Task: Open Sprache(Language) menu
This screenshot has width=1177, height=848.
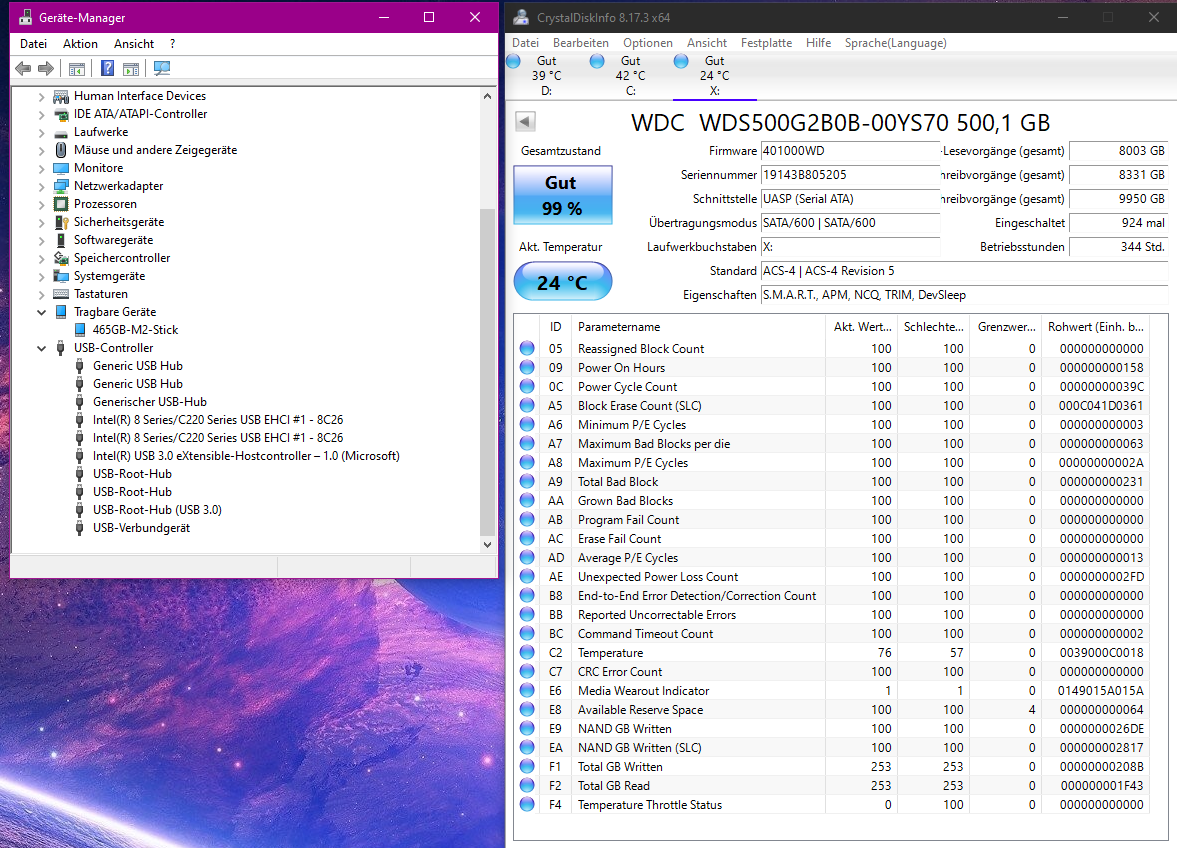Action: pyautogui.click(x=896, y=43)
